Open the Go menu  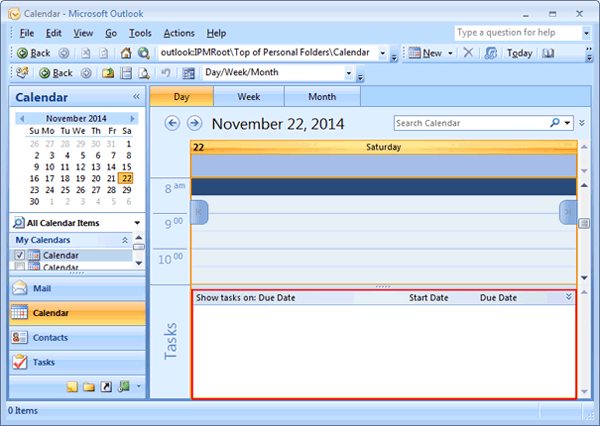pos(111,33)
